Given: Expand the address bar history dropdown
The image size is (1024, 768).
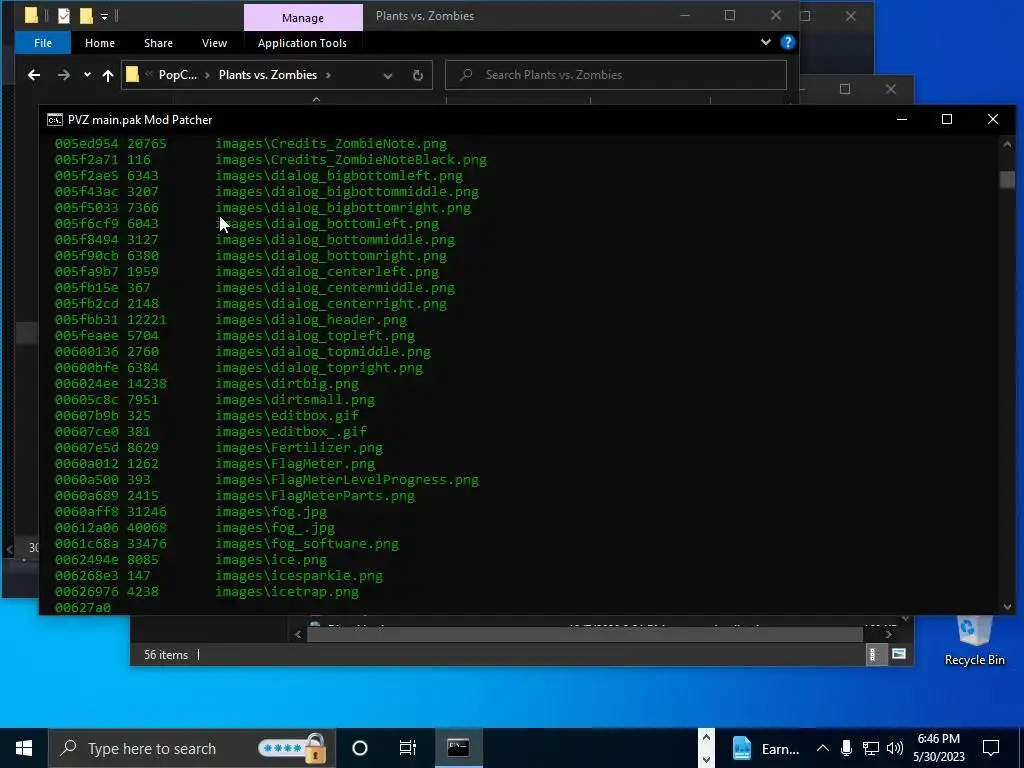Looking at the screenshot, I should pyautogui.click(x=388, y=76).
